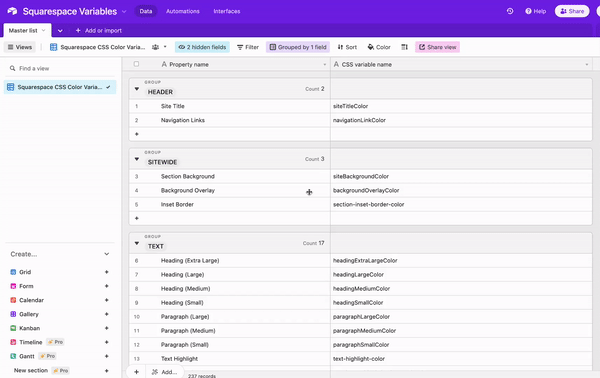Click Add or import table

(99, 31)
